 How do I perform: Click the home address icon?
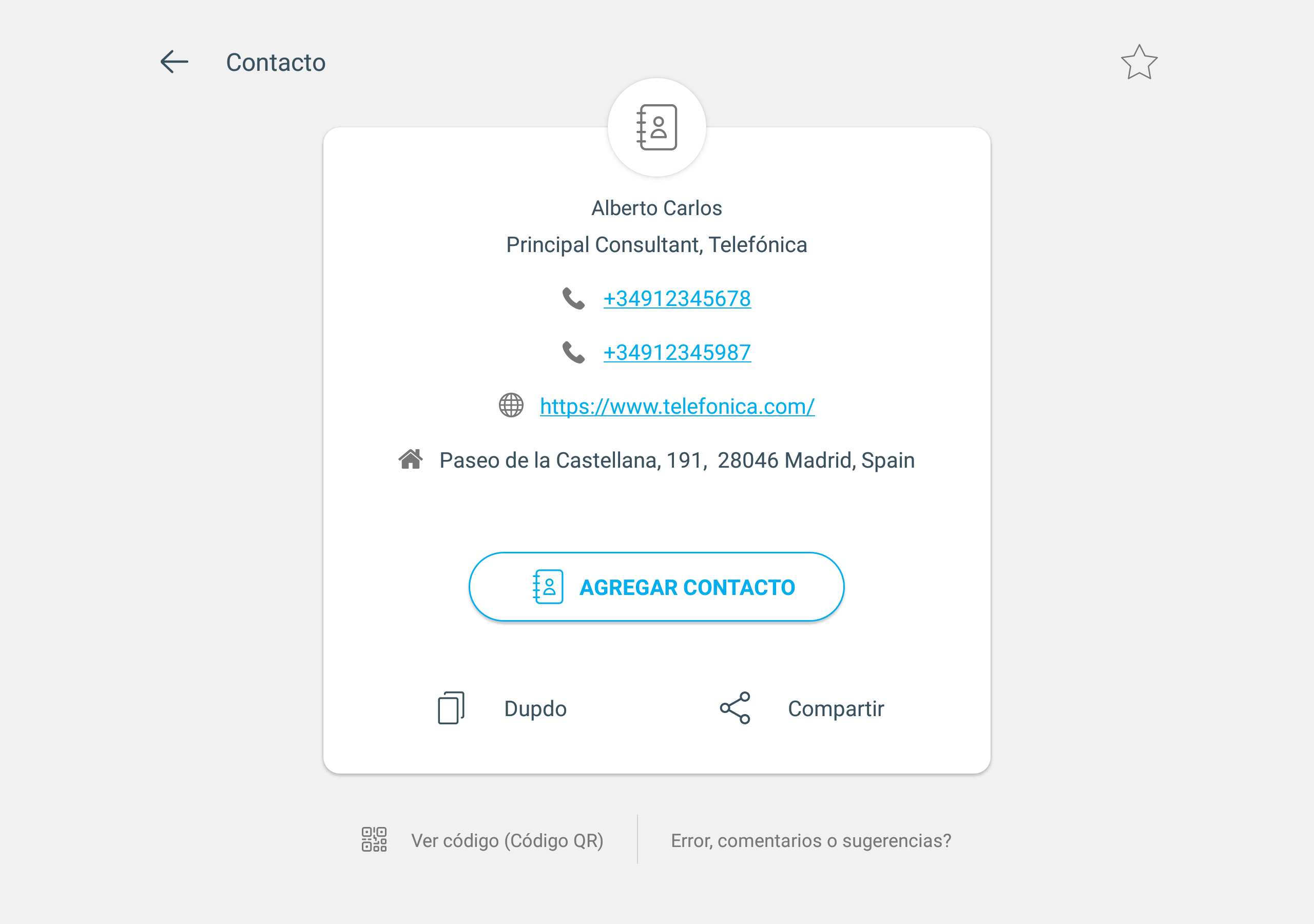[410, 459]
